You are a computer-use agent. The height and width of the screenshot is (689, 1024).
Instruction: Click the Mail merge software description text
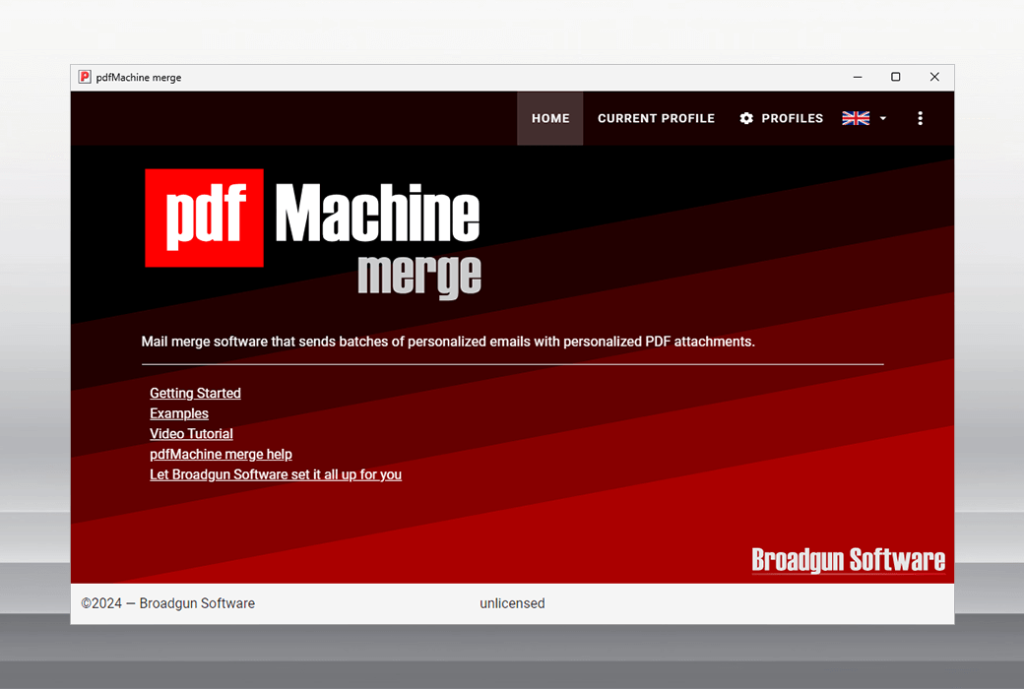tap(448, 342)
